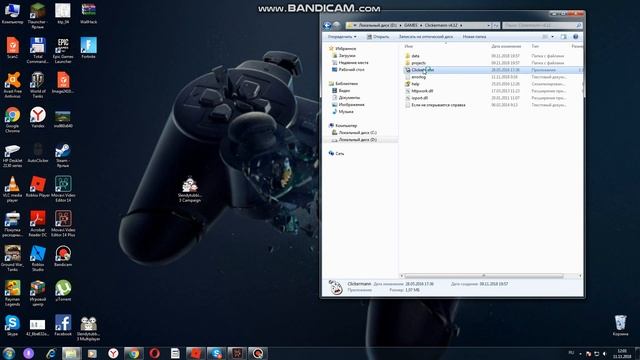Select the Epic Games Launcher desktop icon

tap(63, 50)
